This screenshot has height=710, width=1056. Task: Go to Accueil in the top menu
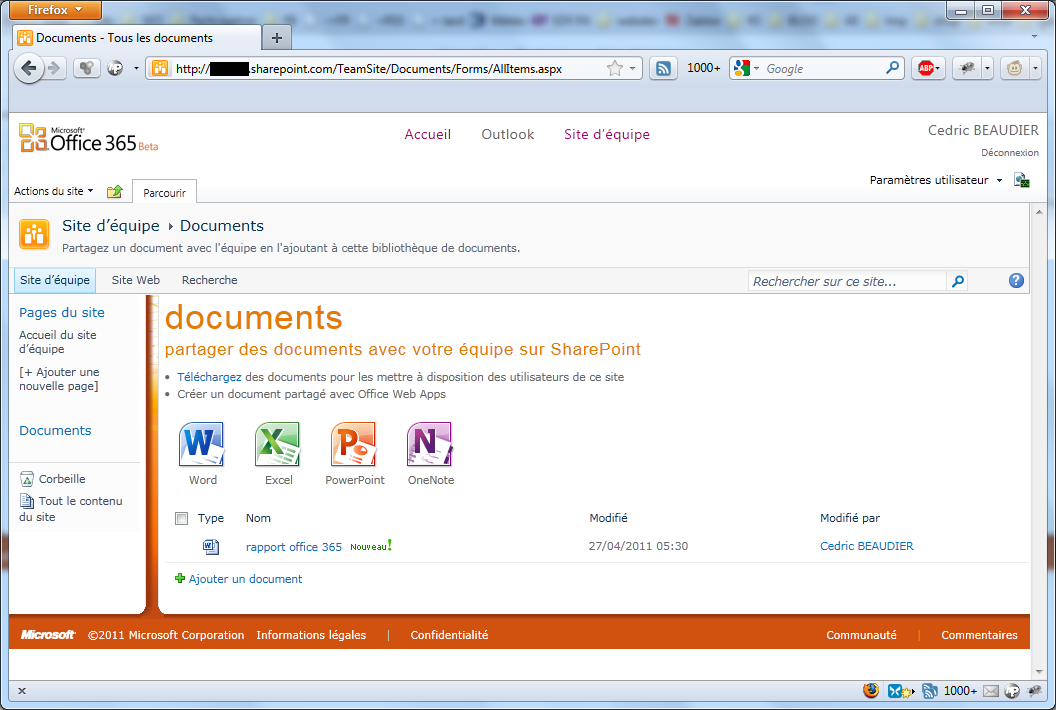pos(428,134)
